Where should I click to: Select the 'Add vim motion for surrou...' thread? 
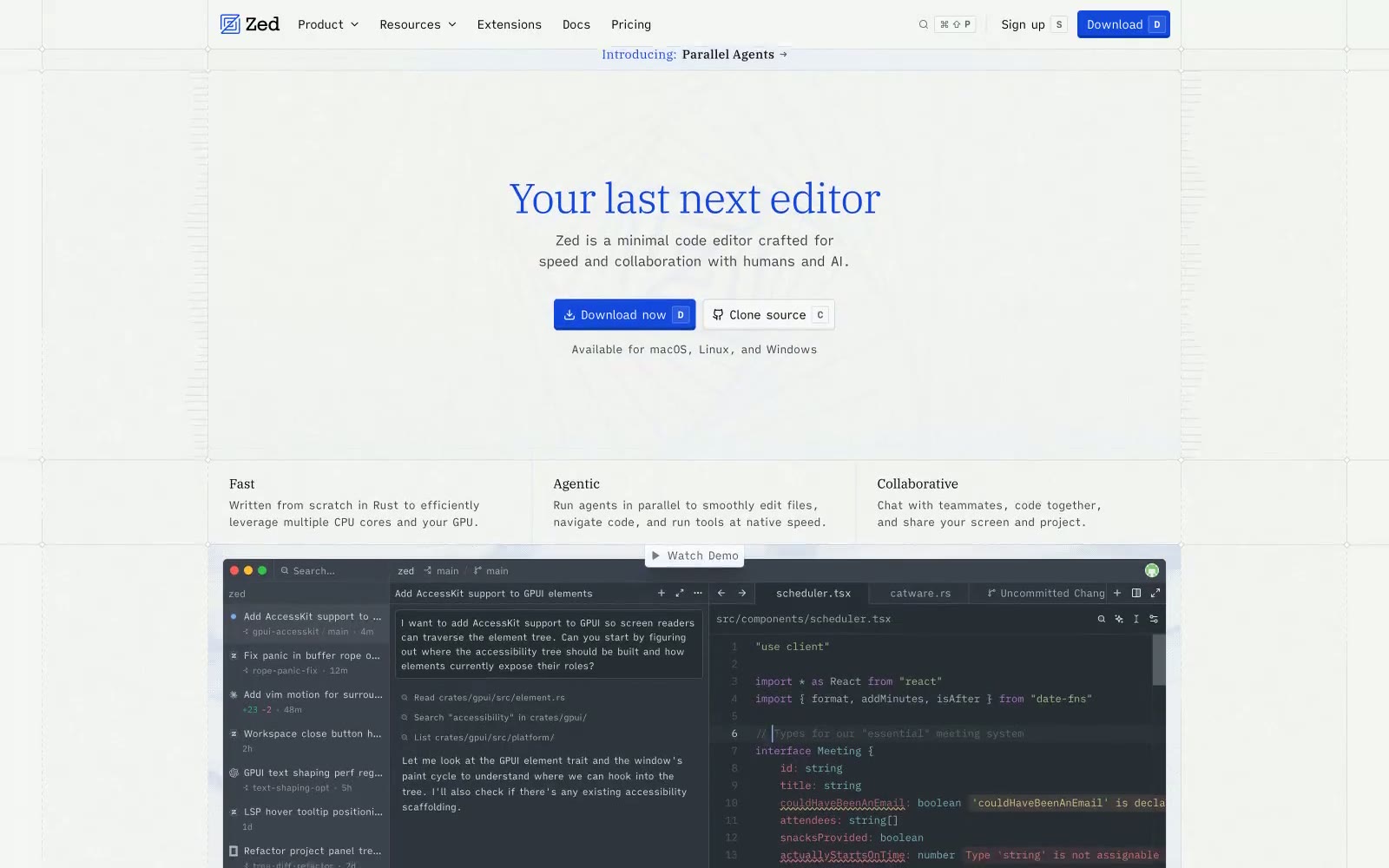click(x=306, y=702)
